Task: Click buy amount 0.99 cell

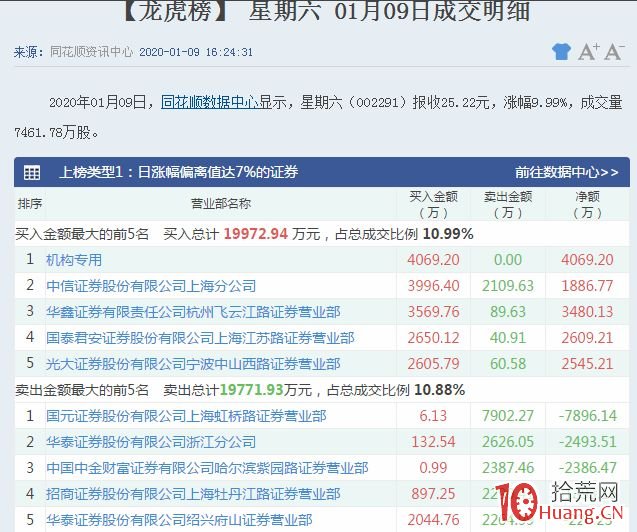Action: pos(433,468)
